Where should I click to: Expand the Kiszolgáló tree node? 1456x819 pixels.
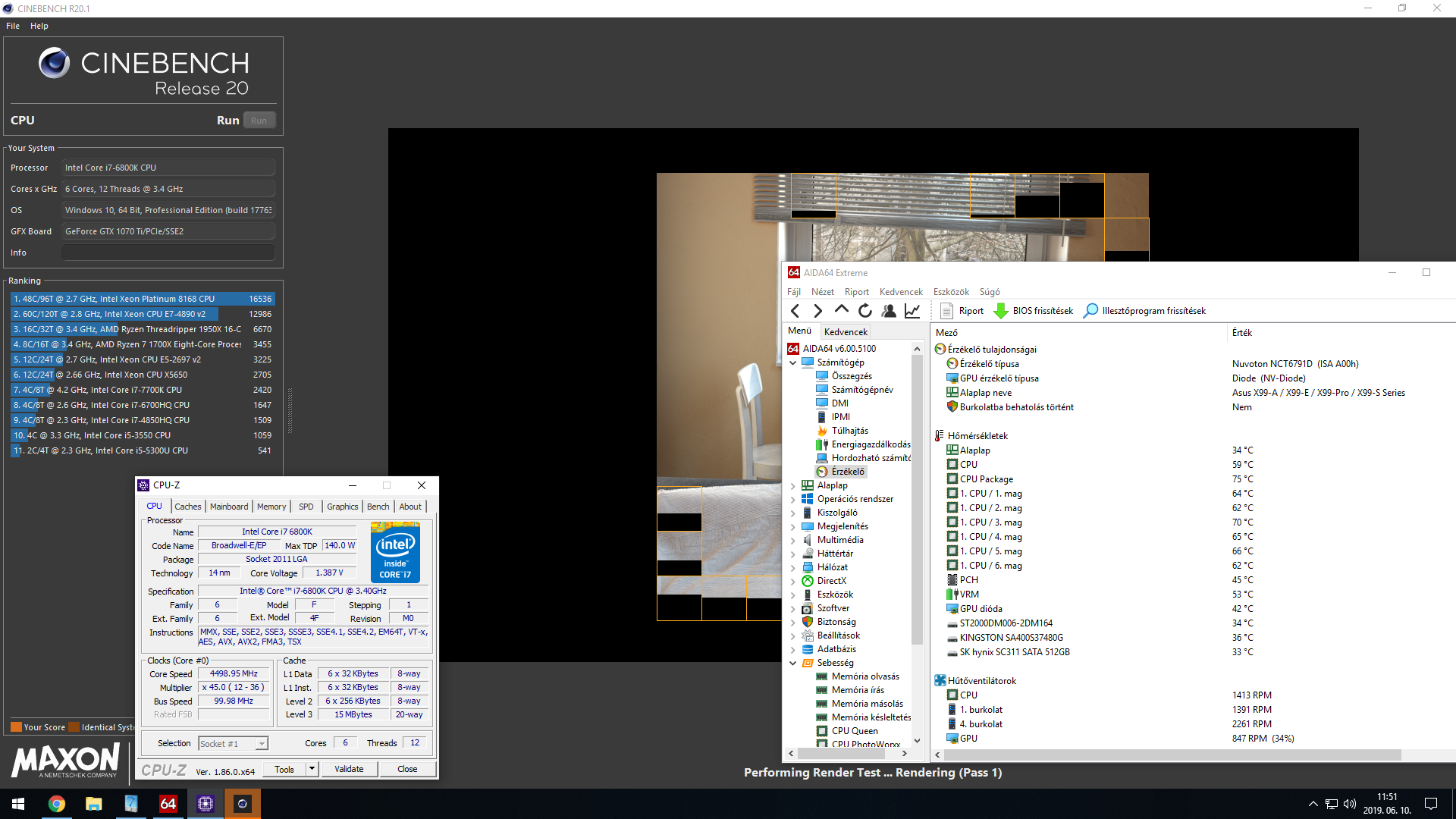pyautogui.click(x=793, y=513)
